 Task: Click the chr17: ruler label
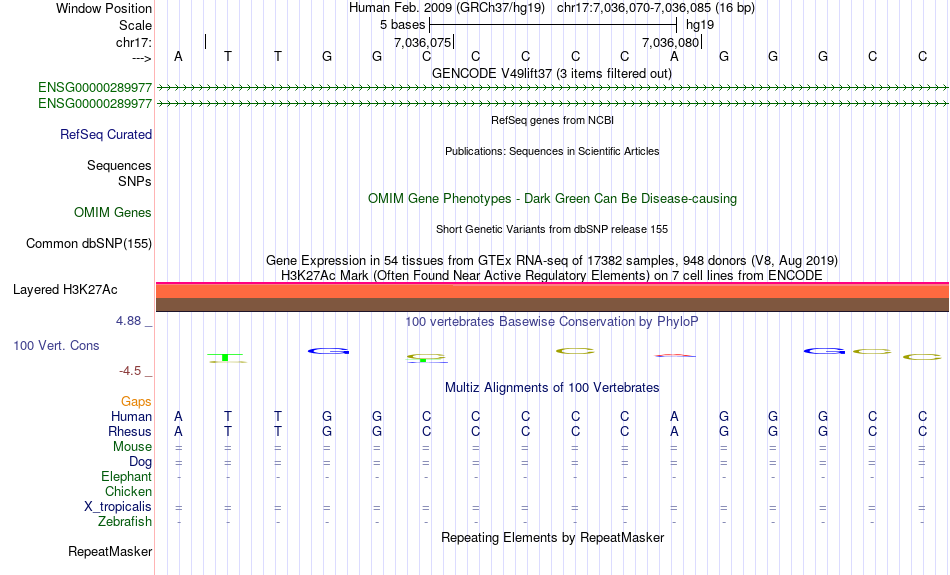coord(134,42)
